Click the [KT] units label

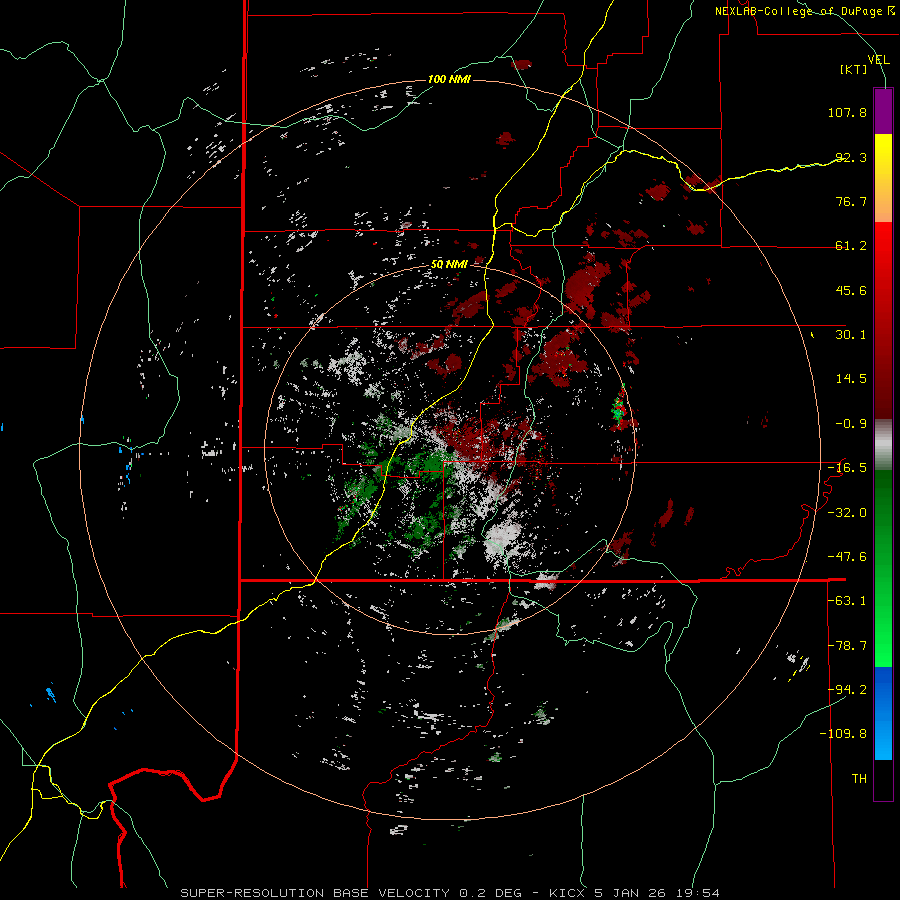click(x=854, y=69)
